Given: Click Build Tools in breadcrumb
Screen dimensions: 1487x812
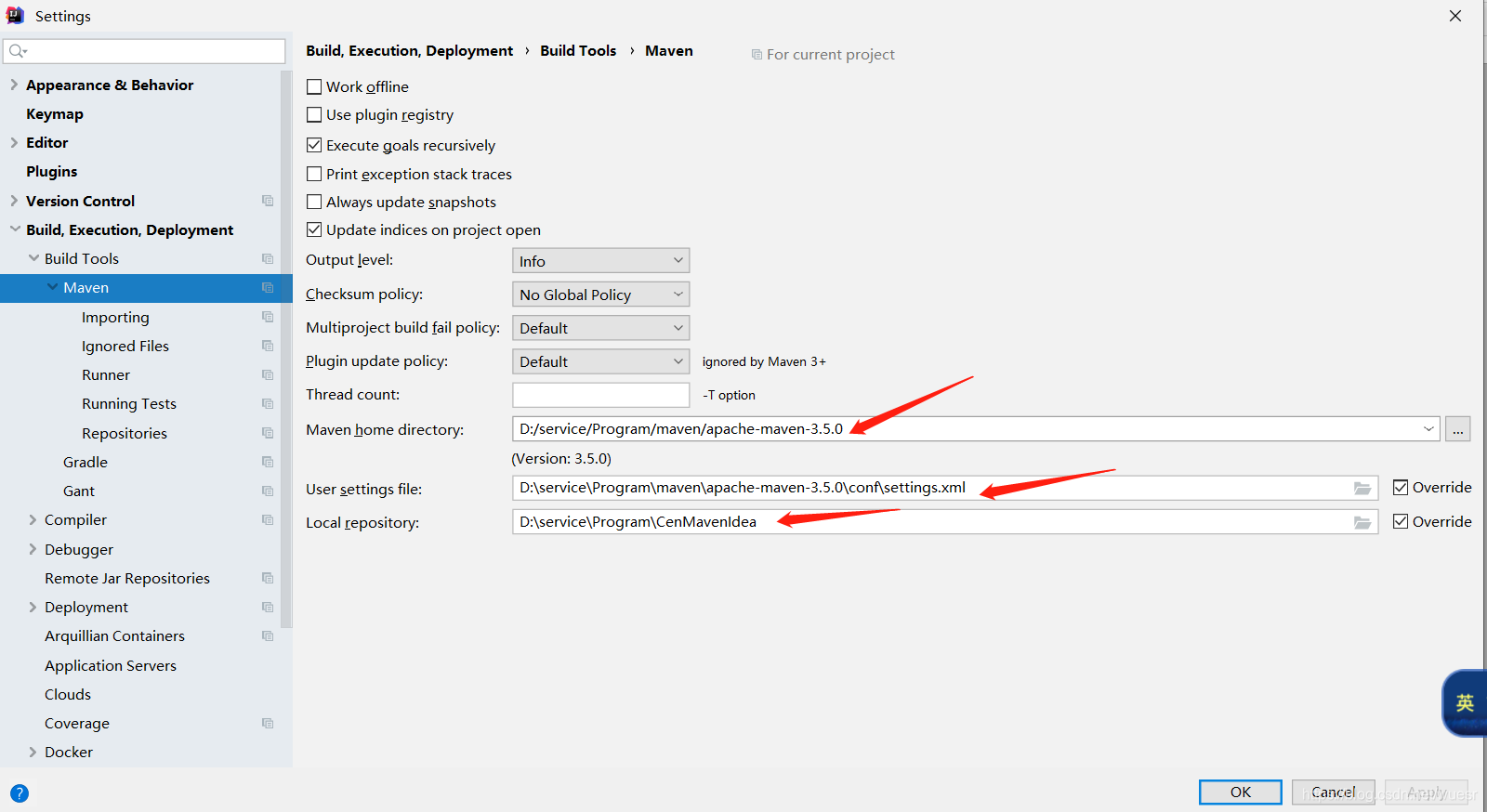Looking at the screenshot, I should click(578, 50).
